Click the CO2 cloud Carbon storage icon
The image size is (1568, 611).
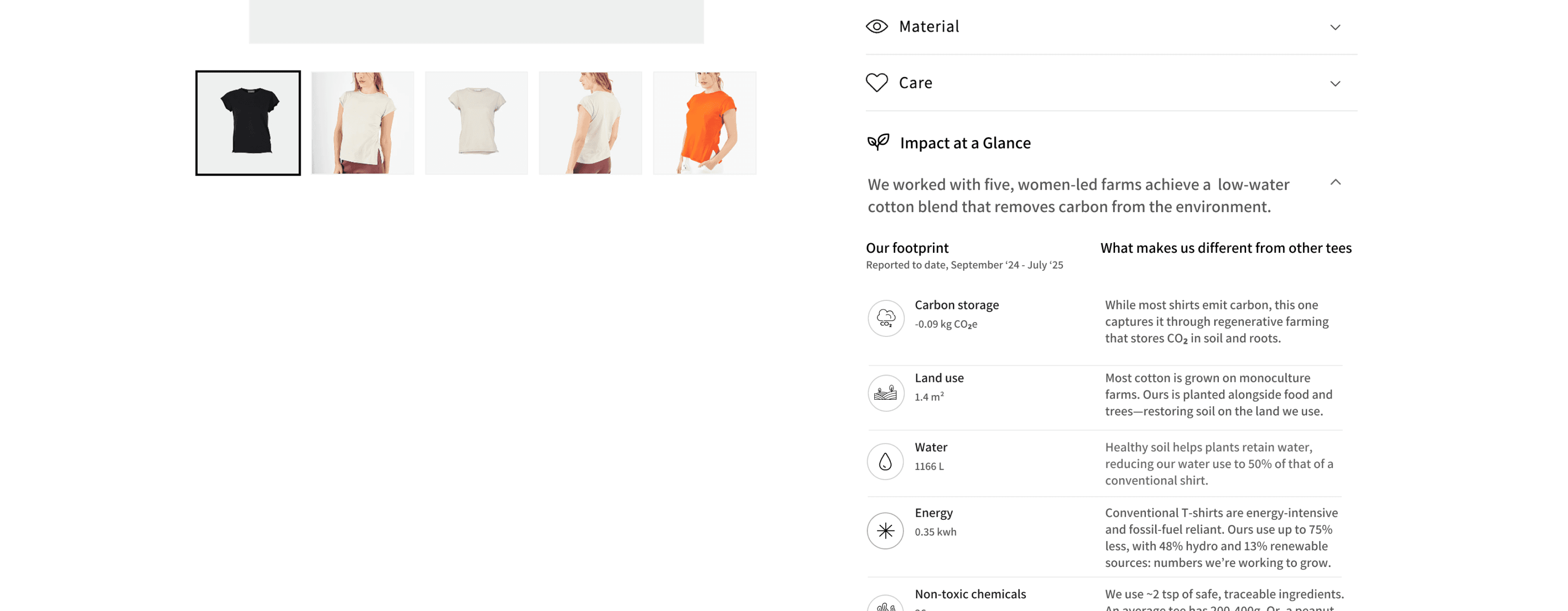tap(886, 318)
